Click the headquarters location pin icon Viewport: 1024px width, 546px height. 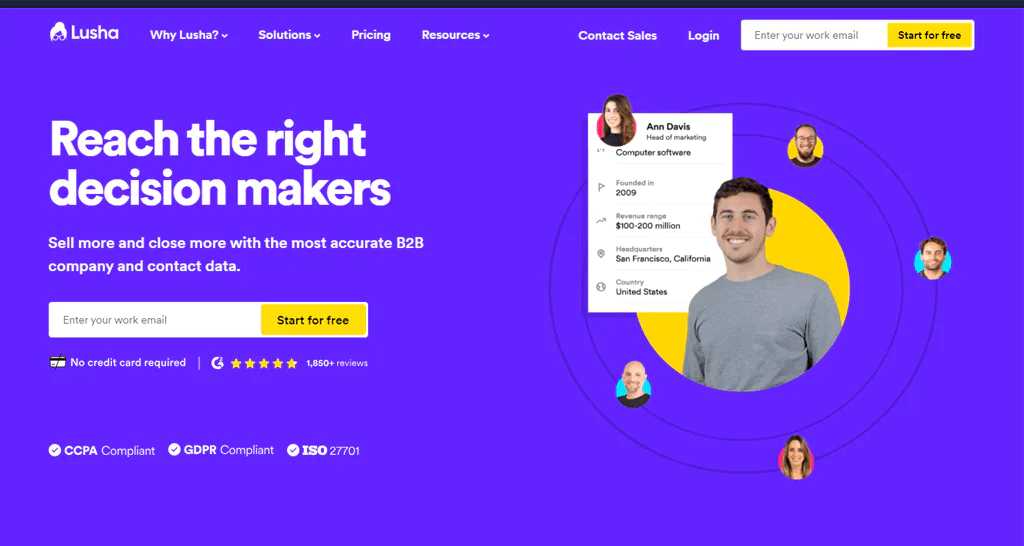[x=601, y=253]
